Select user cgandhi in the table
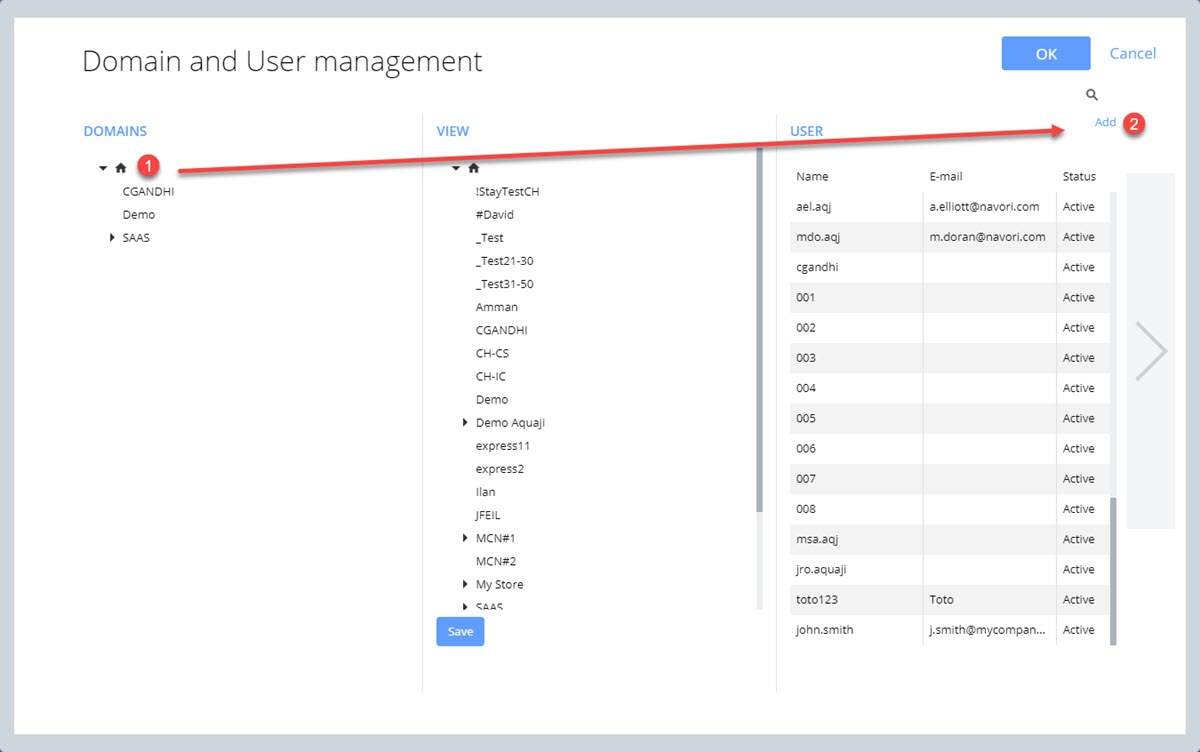 948,267
